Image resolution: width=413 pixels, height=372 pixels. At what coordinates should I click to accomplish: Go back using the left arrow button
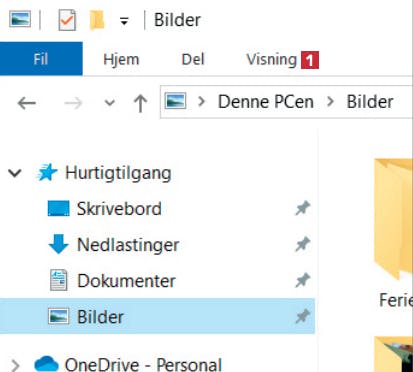(27, 103)
